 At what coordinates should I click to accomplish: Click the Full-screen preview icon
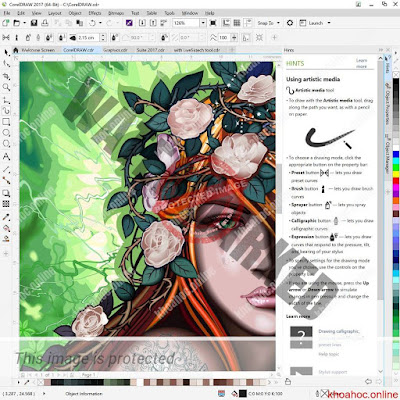tap(213, 23)
